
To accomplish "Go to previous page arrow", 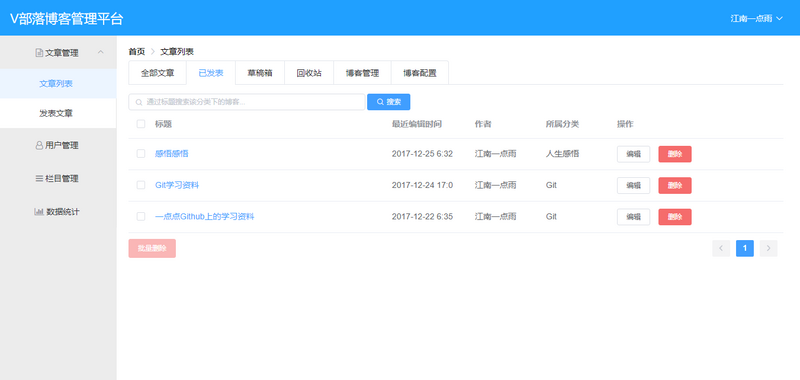I will (721, 248).
